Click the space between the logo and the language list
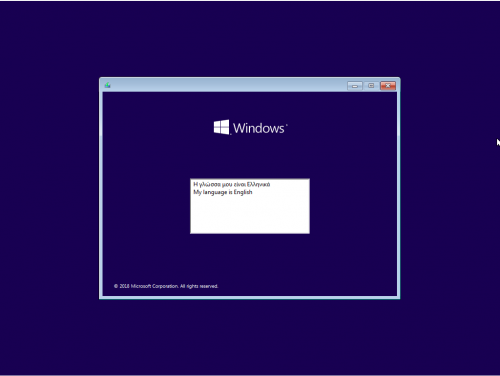Screen dimensions: 500x376 250,157
